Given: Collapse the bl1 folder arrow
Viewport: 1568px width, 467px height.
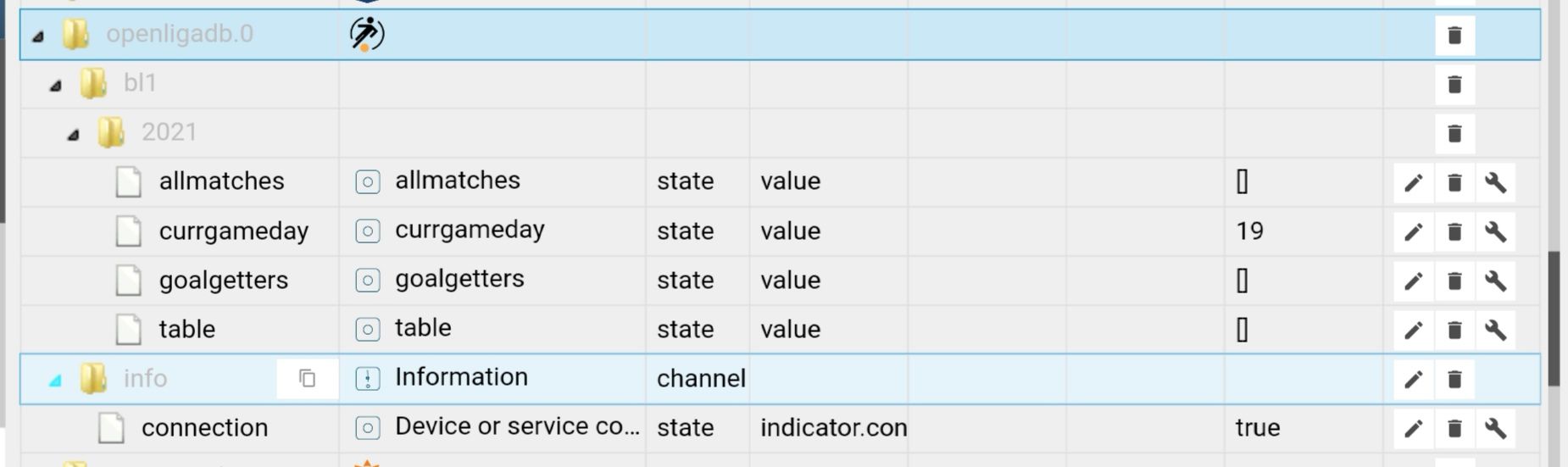Looking at the screenshot, I should [x=56, y=85].
